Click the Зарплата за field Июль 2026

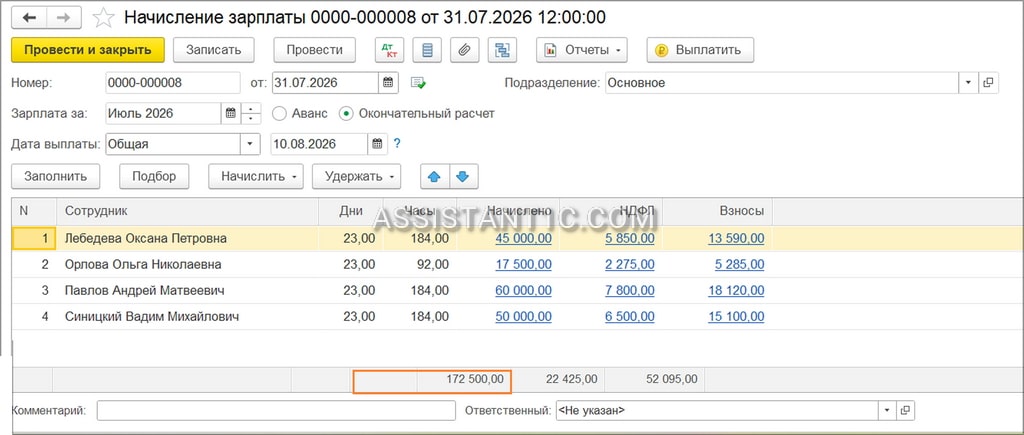163,113
